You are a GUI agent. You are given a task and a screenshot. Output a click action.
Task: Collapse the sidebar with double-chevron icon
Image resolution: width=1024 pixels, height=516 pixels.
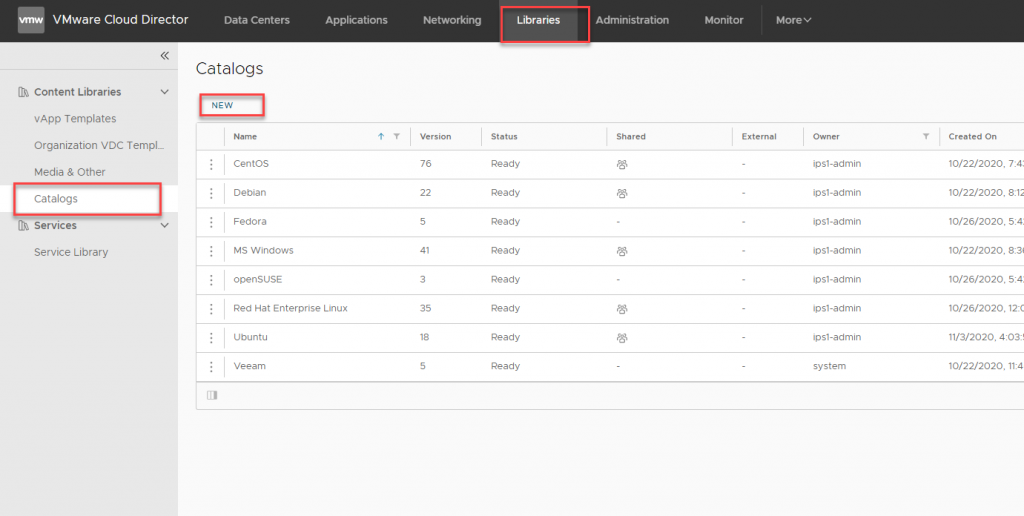(x=165, y=56)
